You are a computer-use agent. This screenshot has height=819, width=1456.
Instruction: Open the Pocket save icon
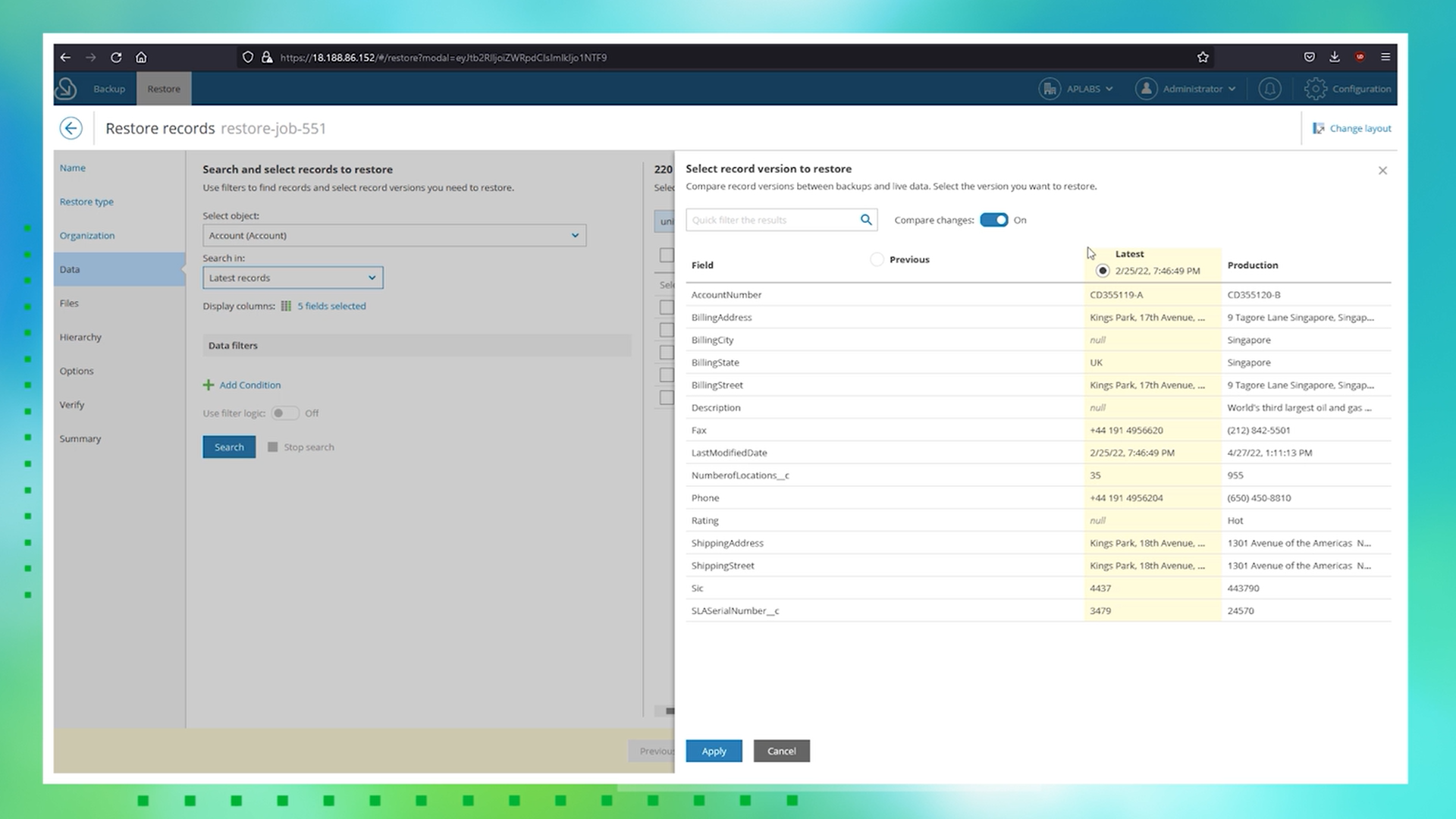tap(1309, 57)
